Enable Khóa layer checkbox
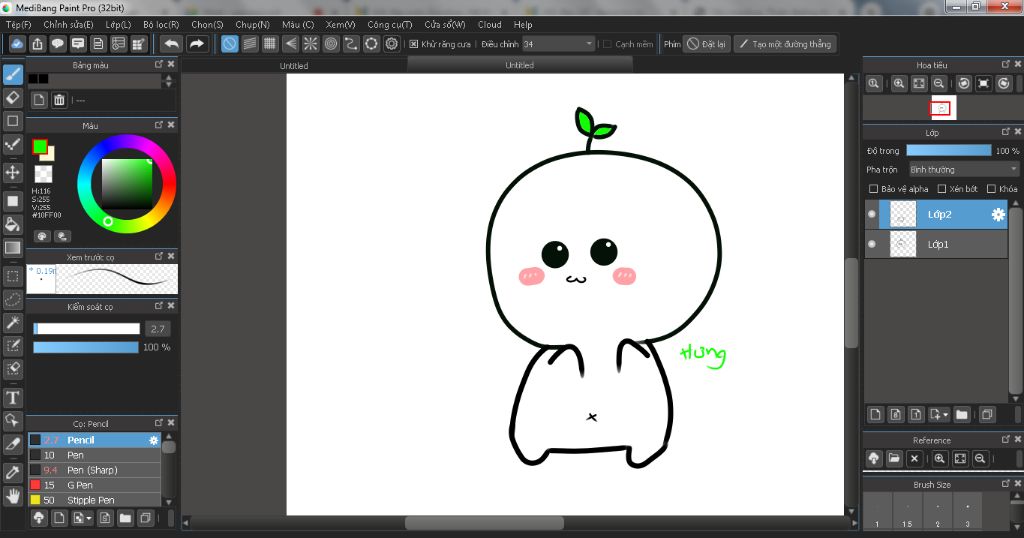The height and width of the screenshot is (538, 1024). [991, 189]
